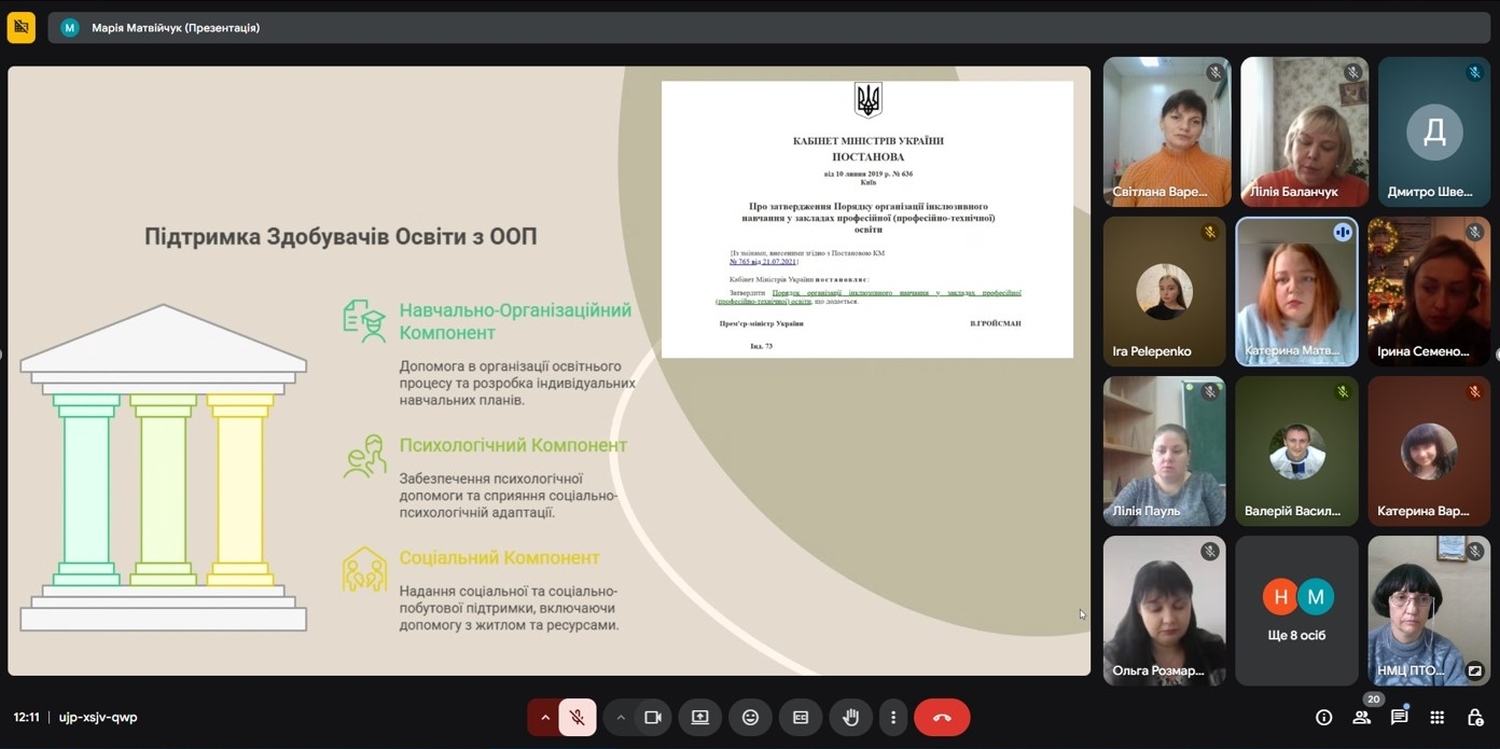Open the 'Ще 8 осіб' participants tile
This screenshot has width=1500, height=749.
click(1297, 610)
